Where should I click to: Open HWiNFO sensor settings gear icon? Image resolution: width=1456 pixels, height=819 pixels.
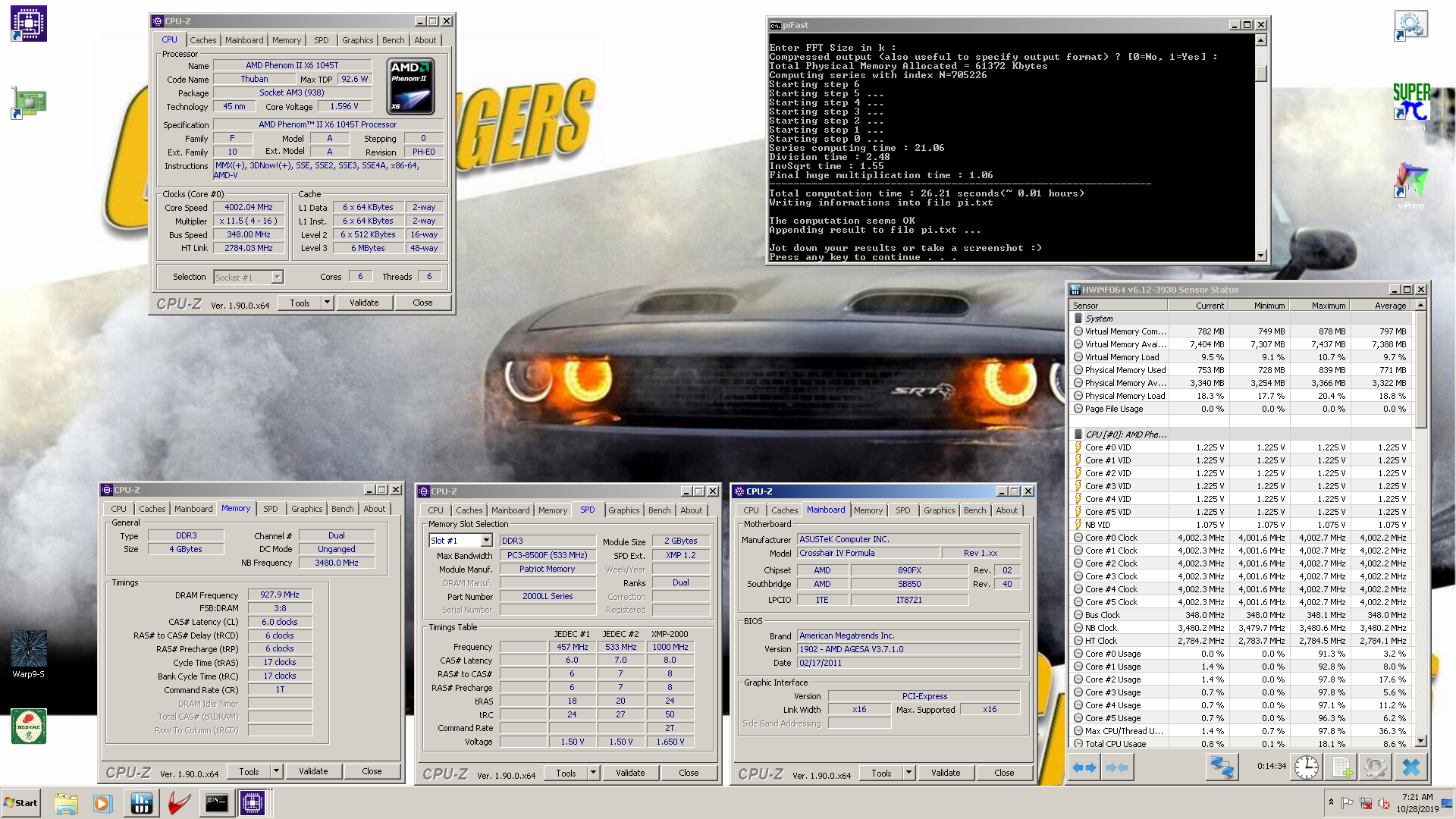(1375, 767)
